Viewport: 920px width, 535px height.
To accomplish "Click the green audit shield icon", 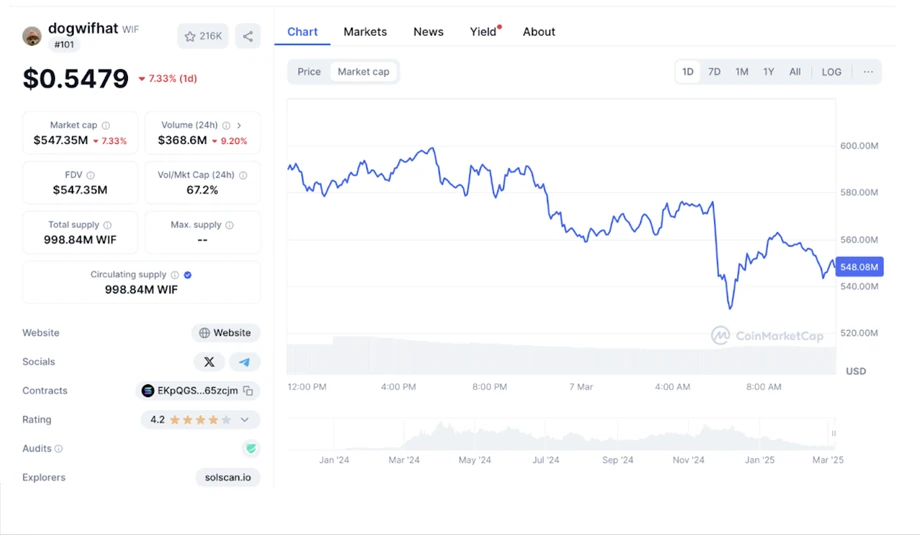I will click(250, 449).
